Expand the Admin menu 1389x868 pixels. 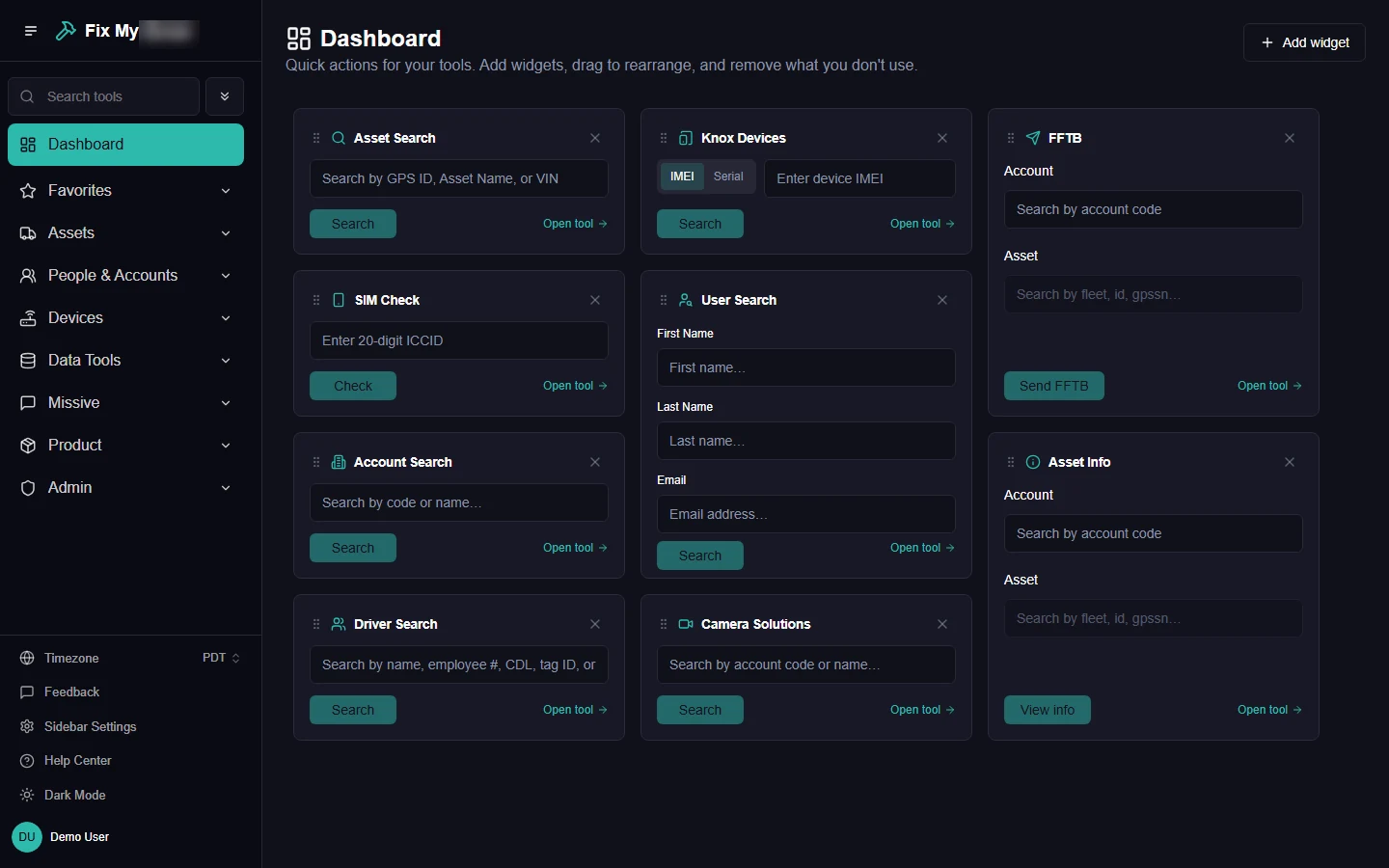tap(125, 488)
